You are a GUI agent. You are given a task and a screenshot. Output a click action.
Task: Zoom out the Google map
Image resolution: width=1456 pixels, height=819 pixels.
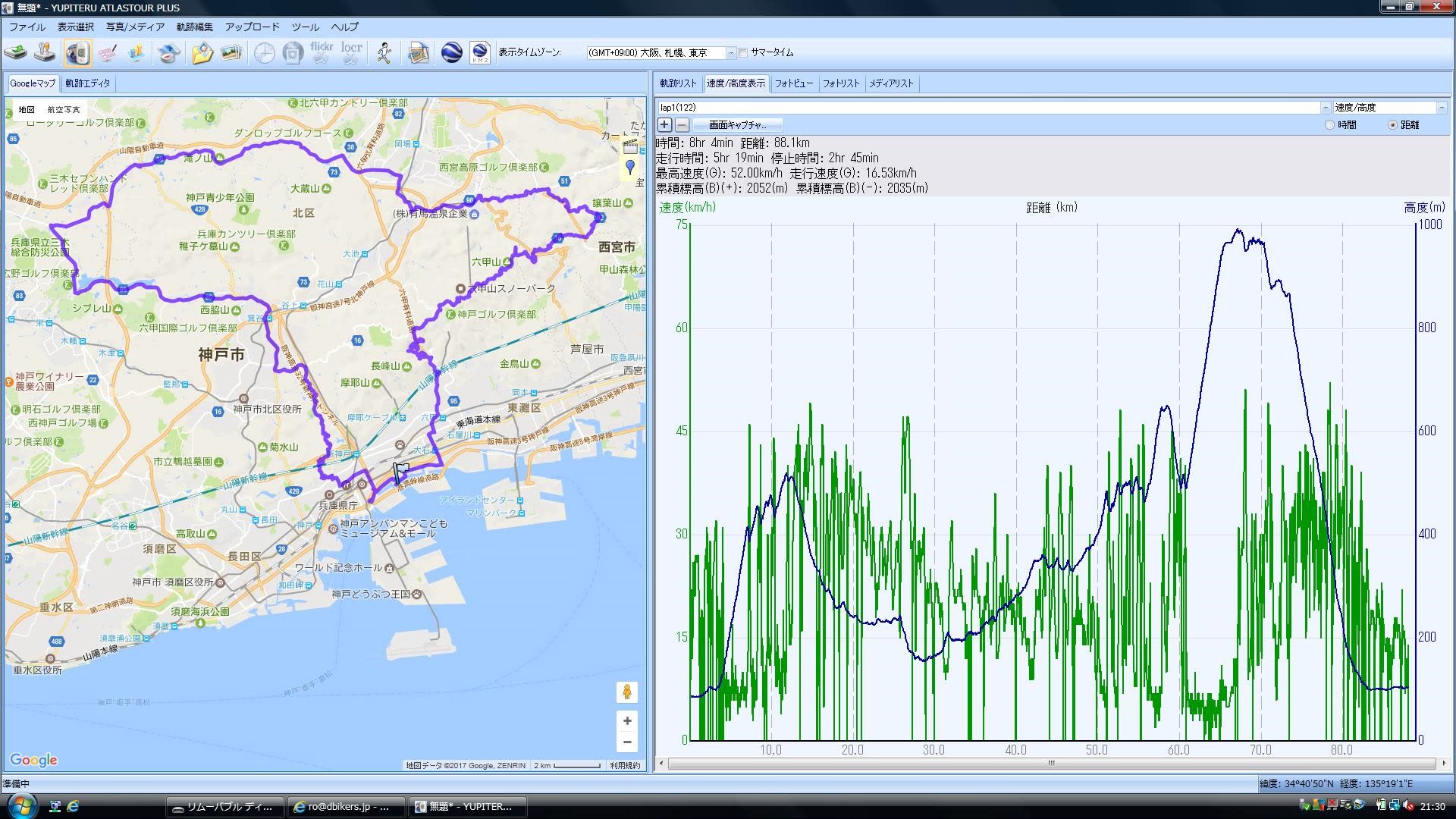pos(626,742)
